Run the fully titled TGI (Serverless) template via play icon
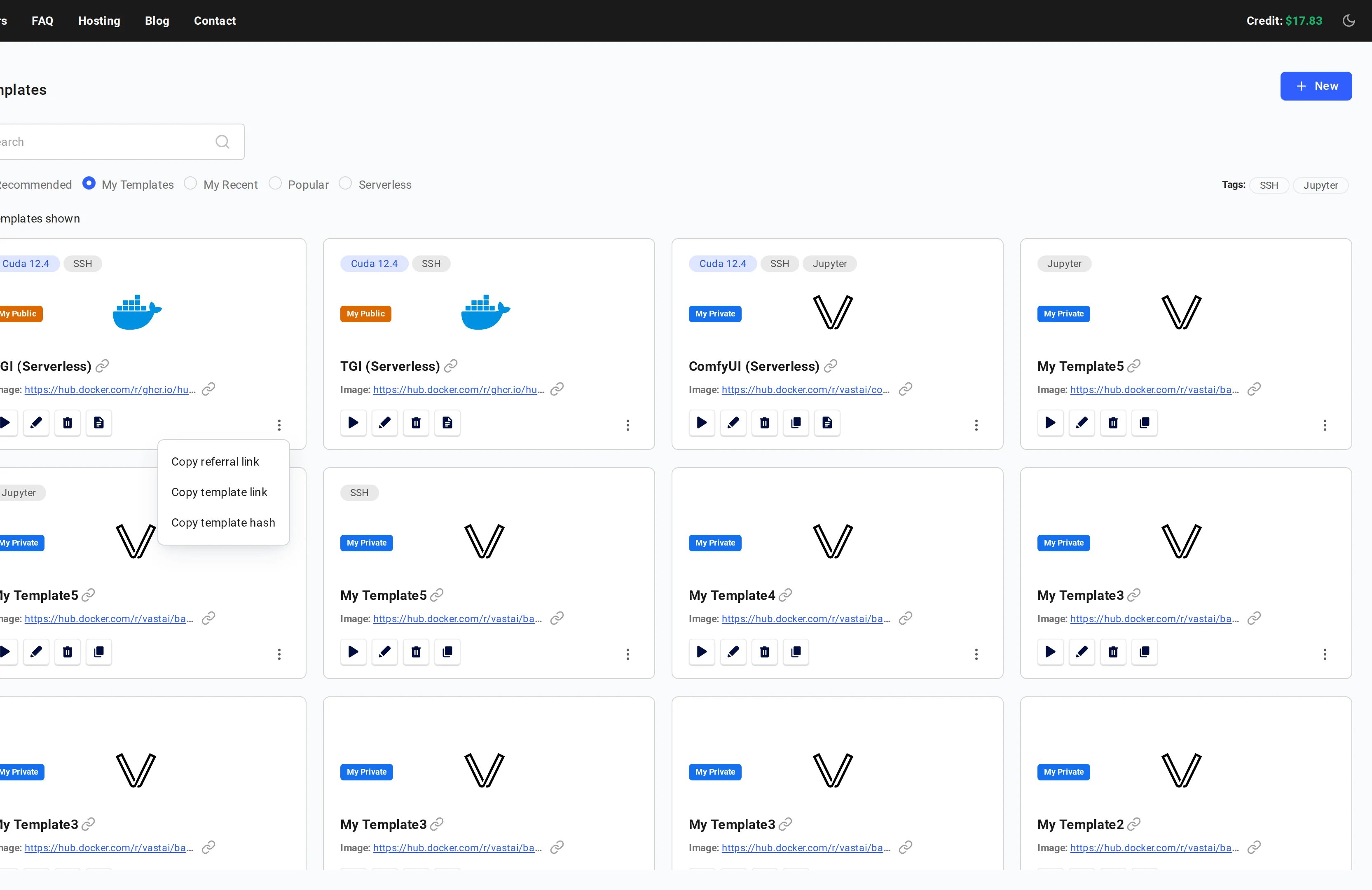 (x=354, y=422)
